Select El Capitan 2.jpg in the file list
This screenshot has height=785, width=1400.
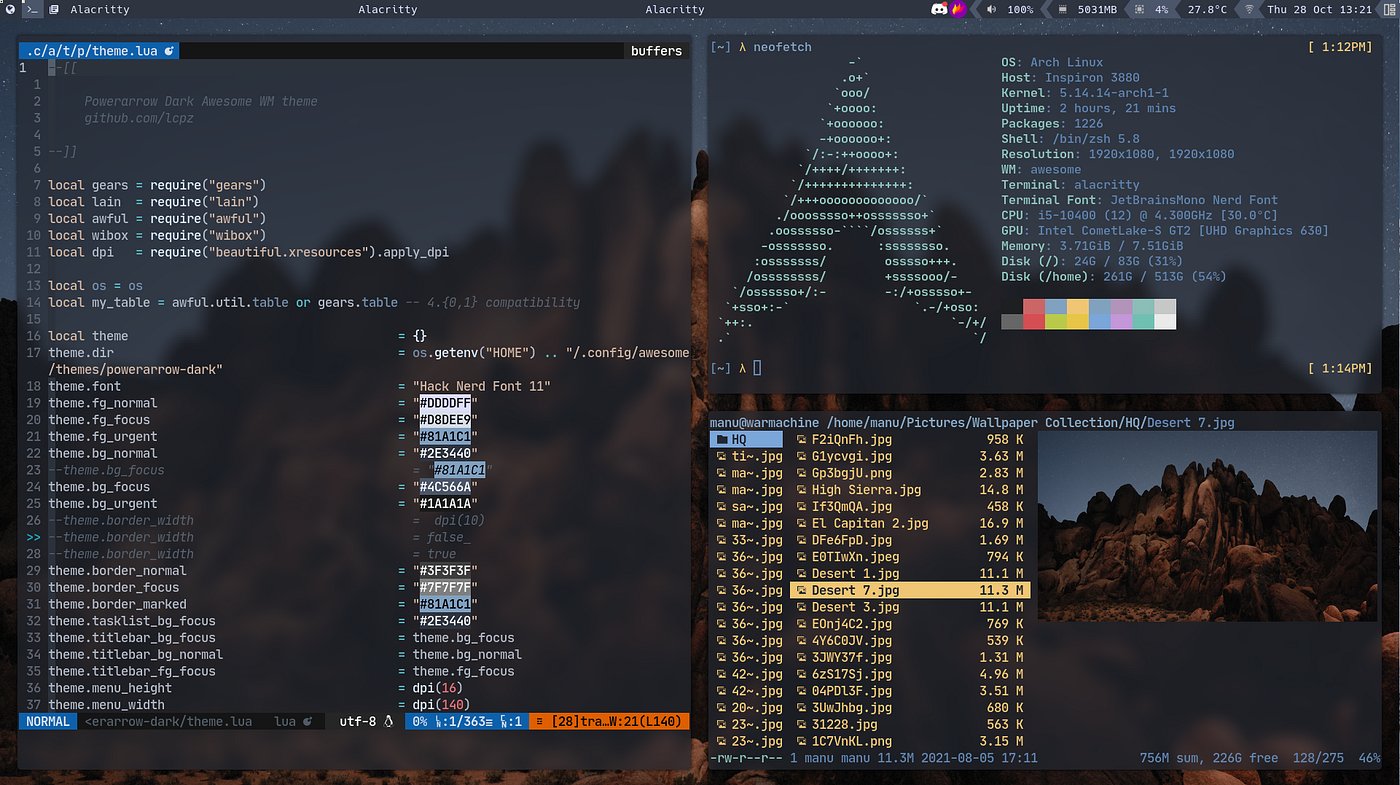tap(869, 523)
